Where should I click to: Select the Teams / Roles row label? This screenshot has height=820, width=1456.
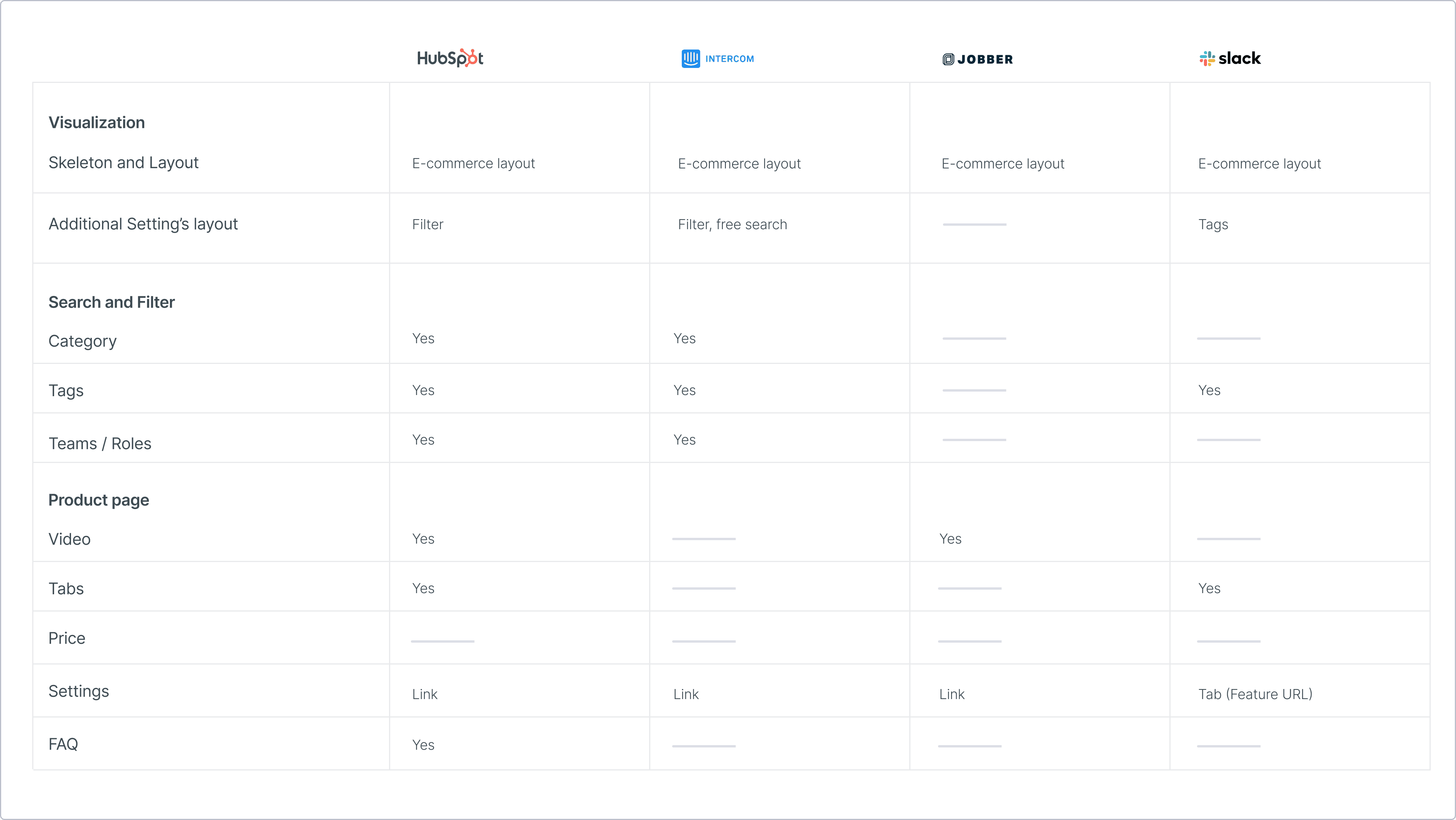point(99,443)
